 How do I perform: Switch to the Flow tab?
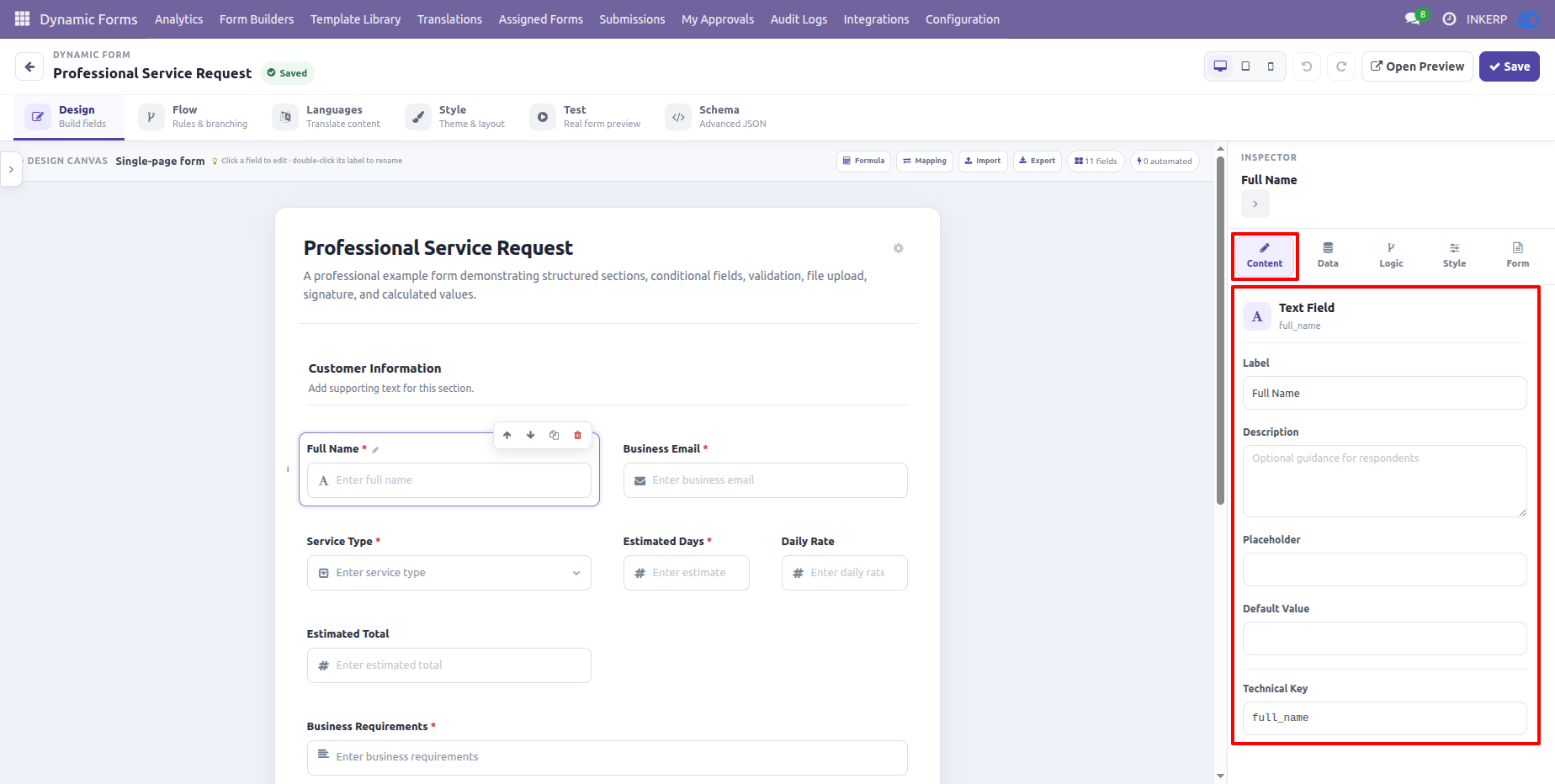pos(194,117)
